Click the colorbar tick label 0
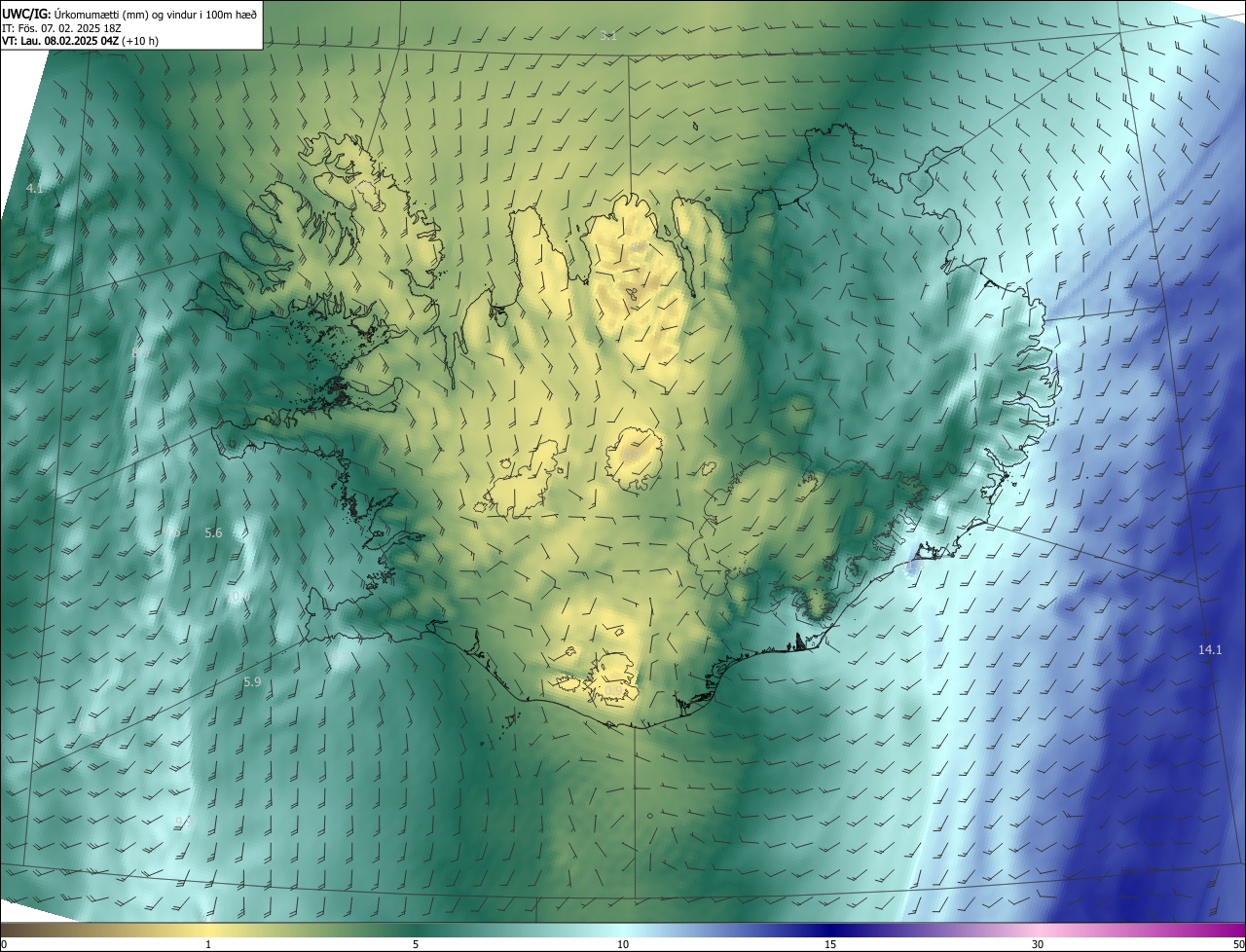The image size is (1246, 952). [x=4, y=944]
